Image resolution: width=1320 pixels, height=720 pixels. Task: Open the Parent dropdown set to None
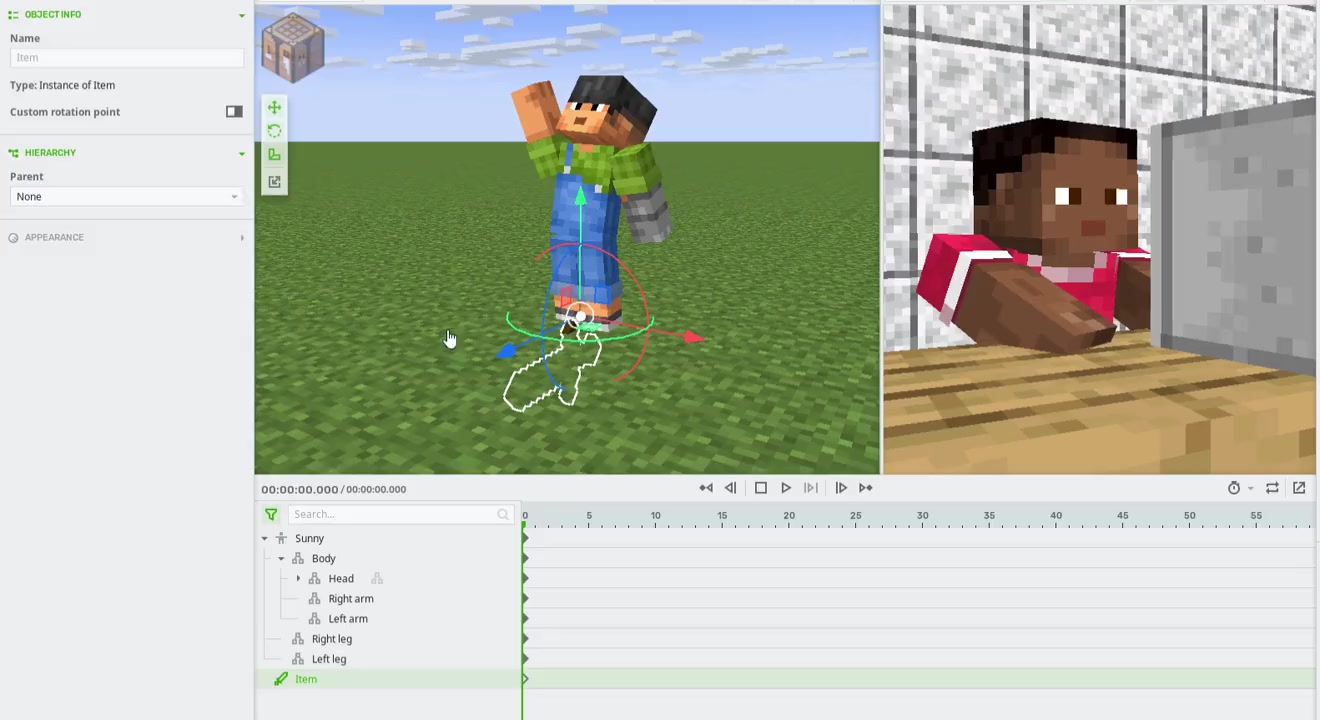(126, 197)
